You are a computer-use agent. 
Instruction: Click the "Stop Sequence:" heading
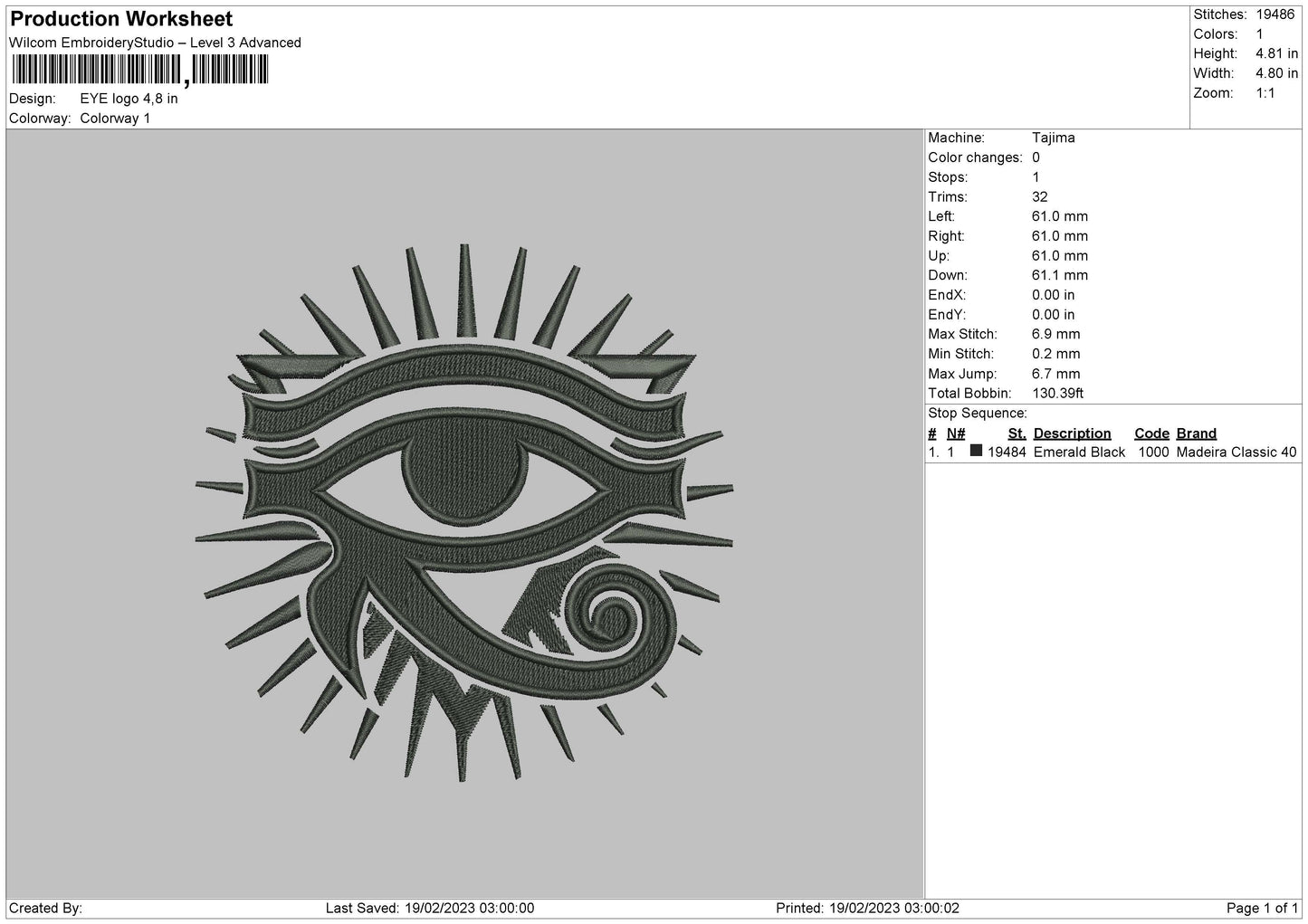(978, 414)
